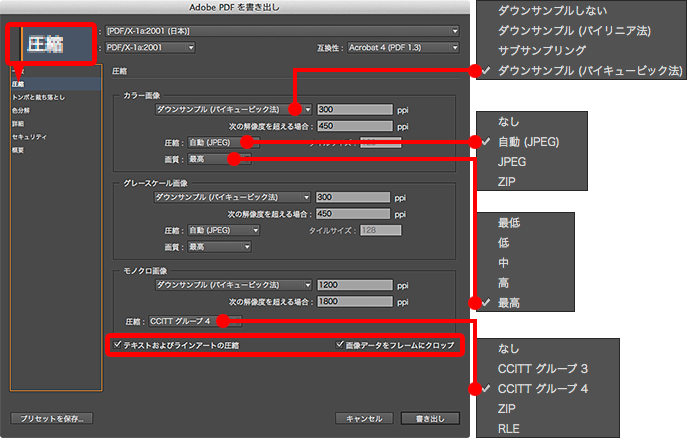The image size is (687, 438).
Task: Open the グレースケール画像 downsampling method dropdown
Action: (232, 198)
